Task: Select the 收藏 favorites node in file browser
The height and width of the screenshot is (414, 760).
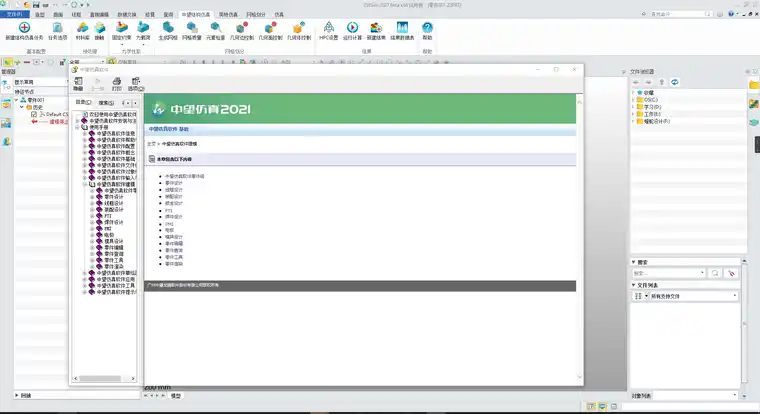Action: pos(649,92)
